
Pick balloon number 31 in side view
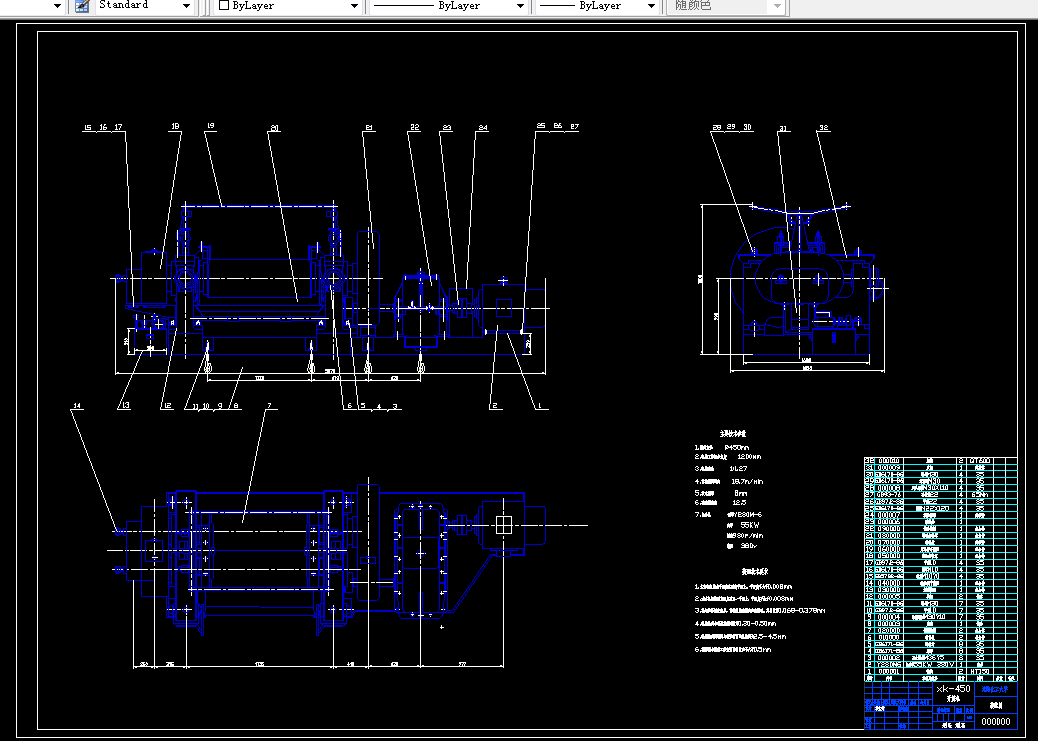[784, 129]
